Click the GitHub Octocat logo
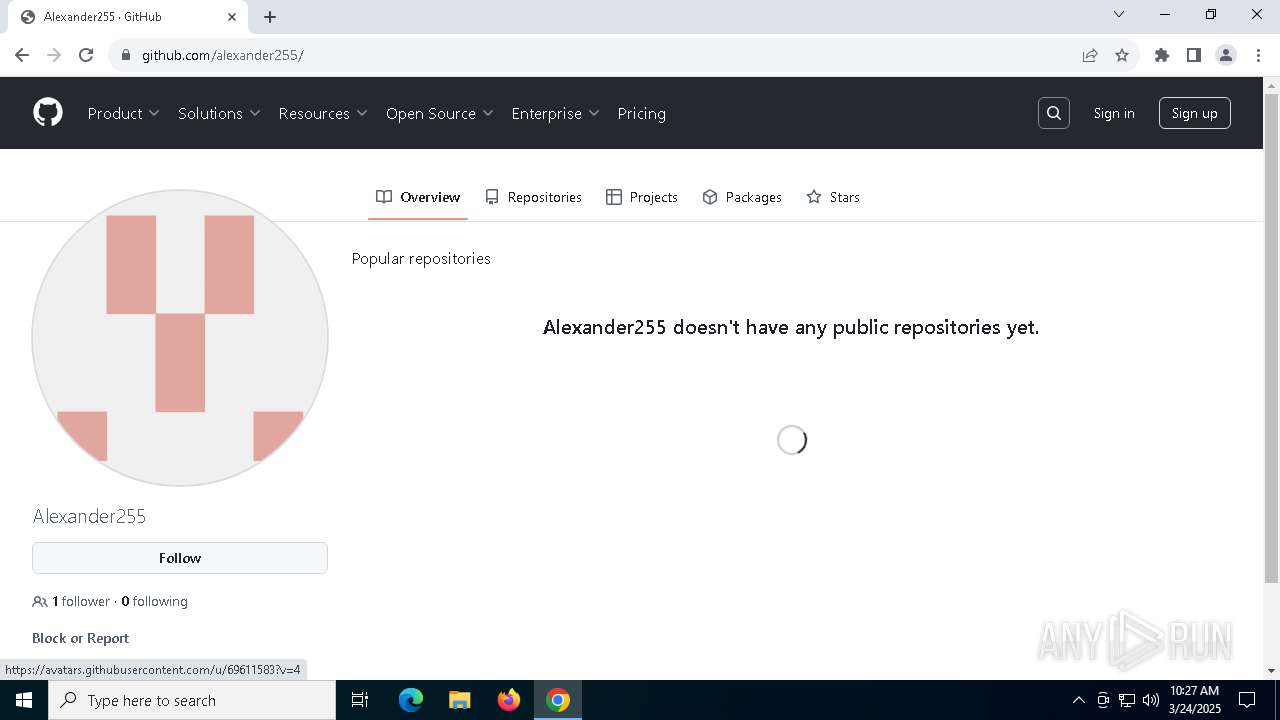The width and height of the screenshot is (1280, 720). coord(48,113)
